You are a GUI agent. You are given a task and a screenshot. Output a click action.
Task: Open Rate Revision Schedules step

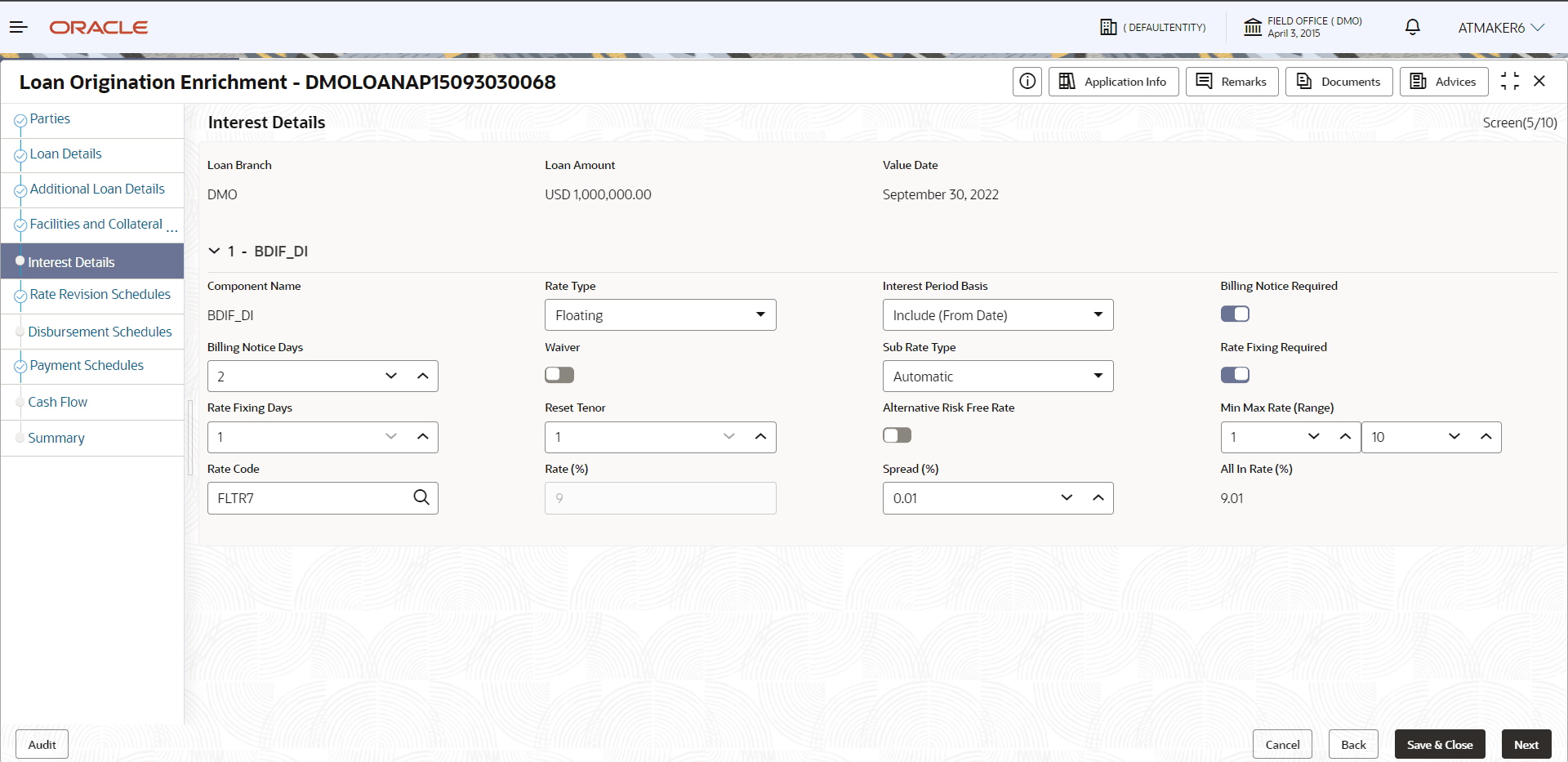tap(100, 295)
